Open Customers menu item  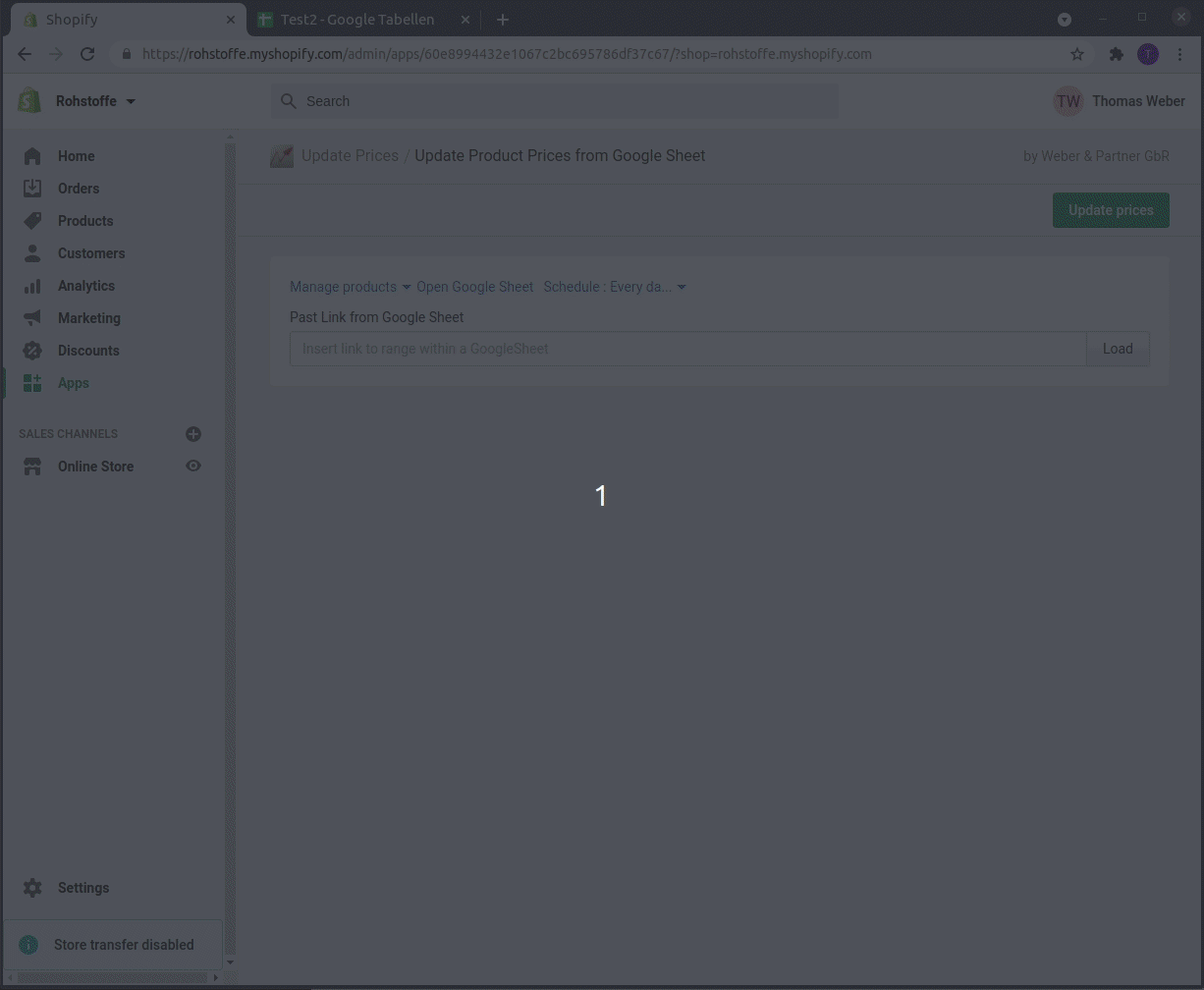click(x=91, y=253)
